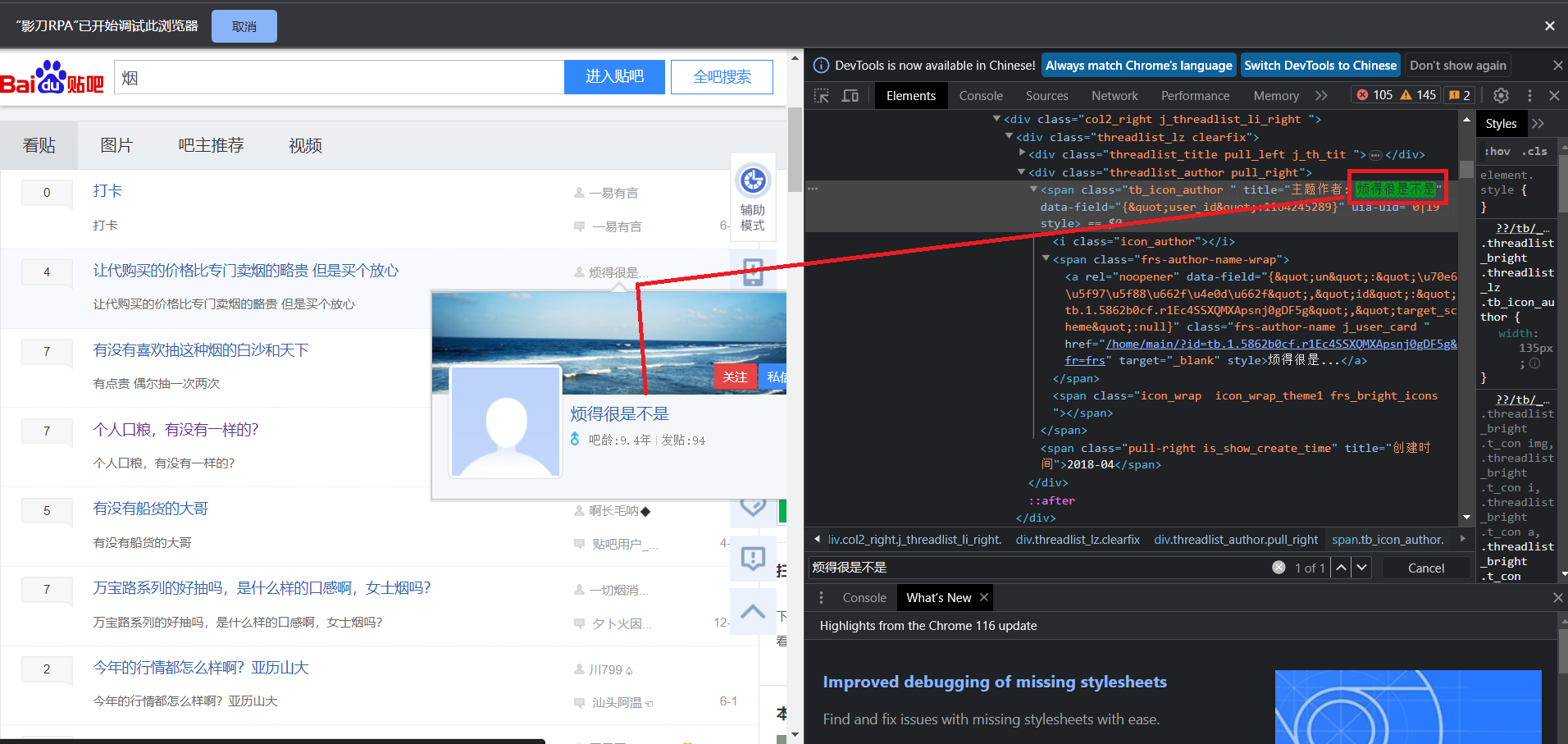Click the Switch DevTools to Chinese button
Screen dimensions: 1568x744
click(1320, 66)
